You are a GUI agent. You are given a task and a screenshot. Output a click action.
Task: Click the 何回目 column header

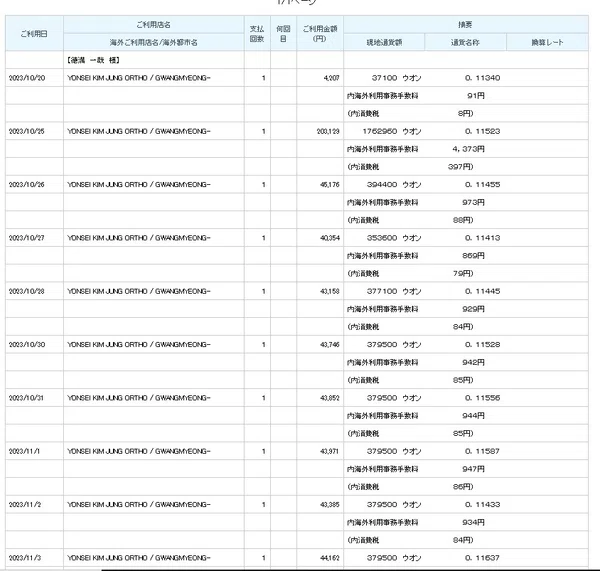[284, 34]
